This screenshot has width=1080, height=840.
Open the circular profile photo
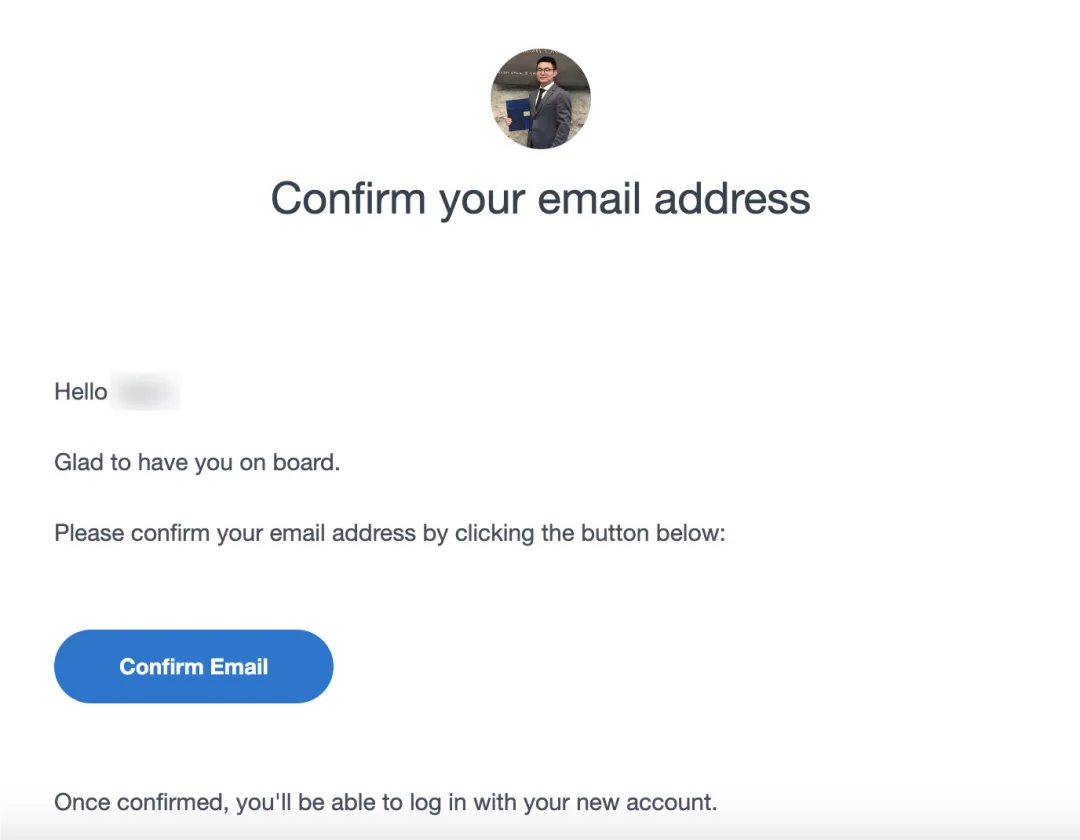click(541, 98)
